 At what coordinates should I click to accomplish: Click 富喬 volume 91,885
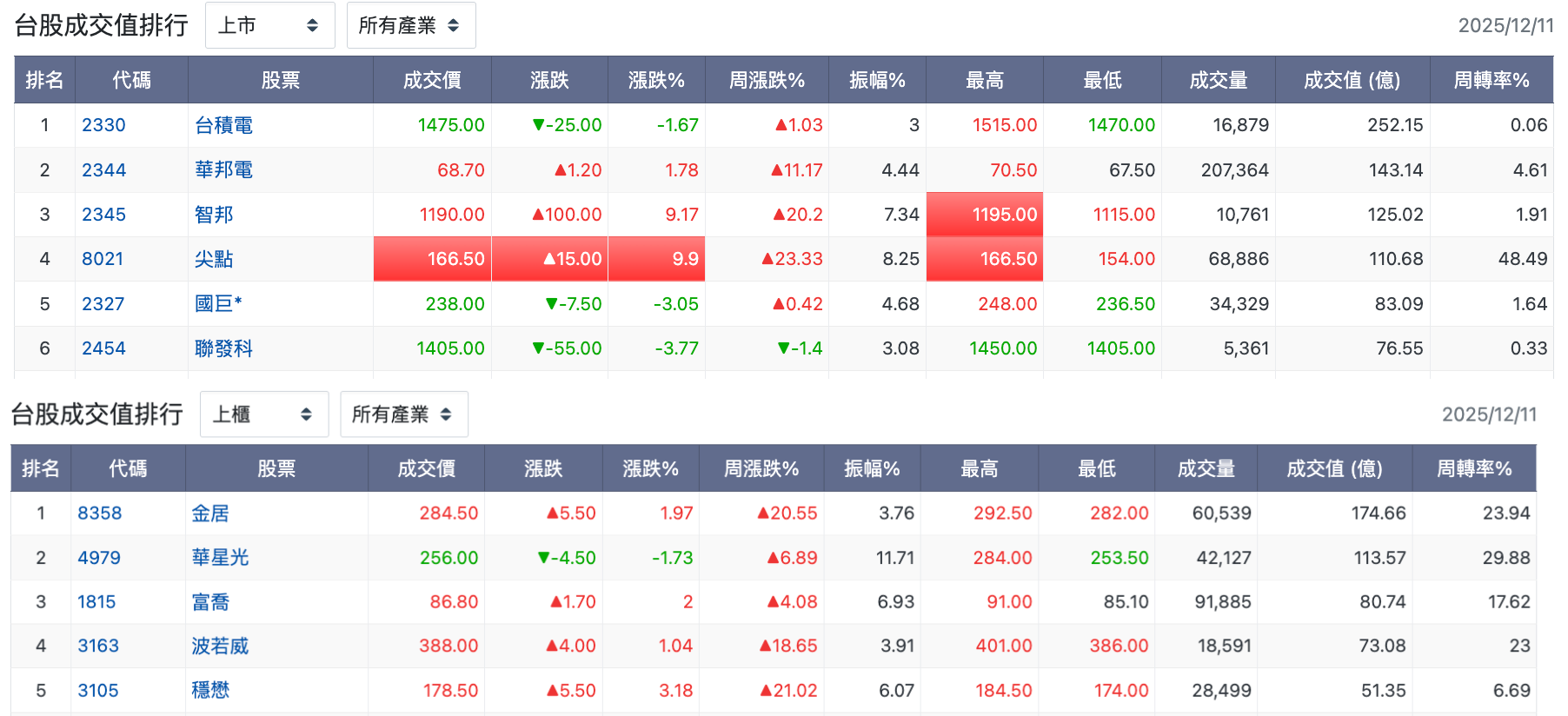[1223, 602]
